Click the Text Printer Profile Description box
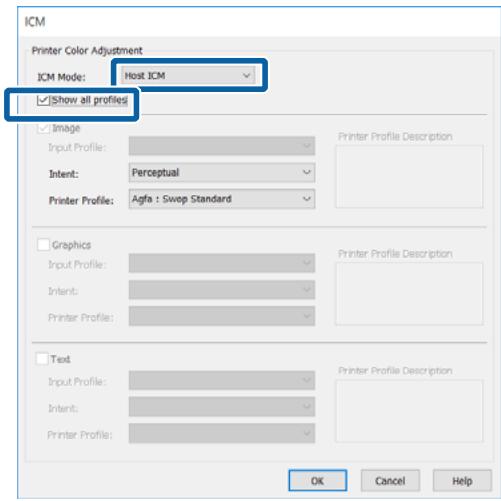 click(x=409, y=411)
